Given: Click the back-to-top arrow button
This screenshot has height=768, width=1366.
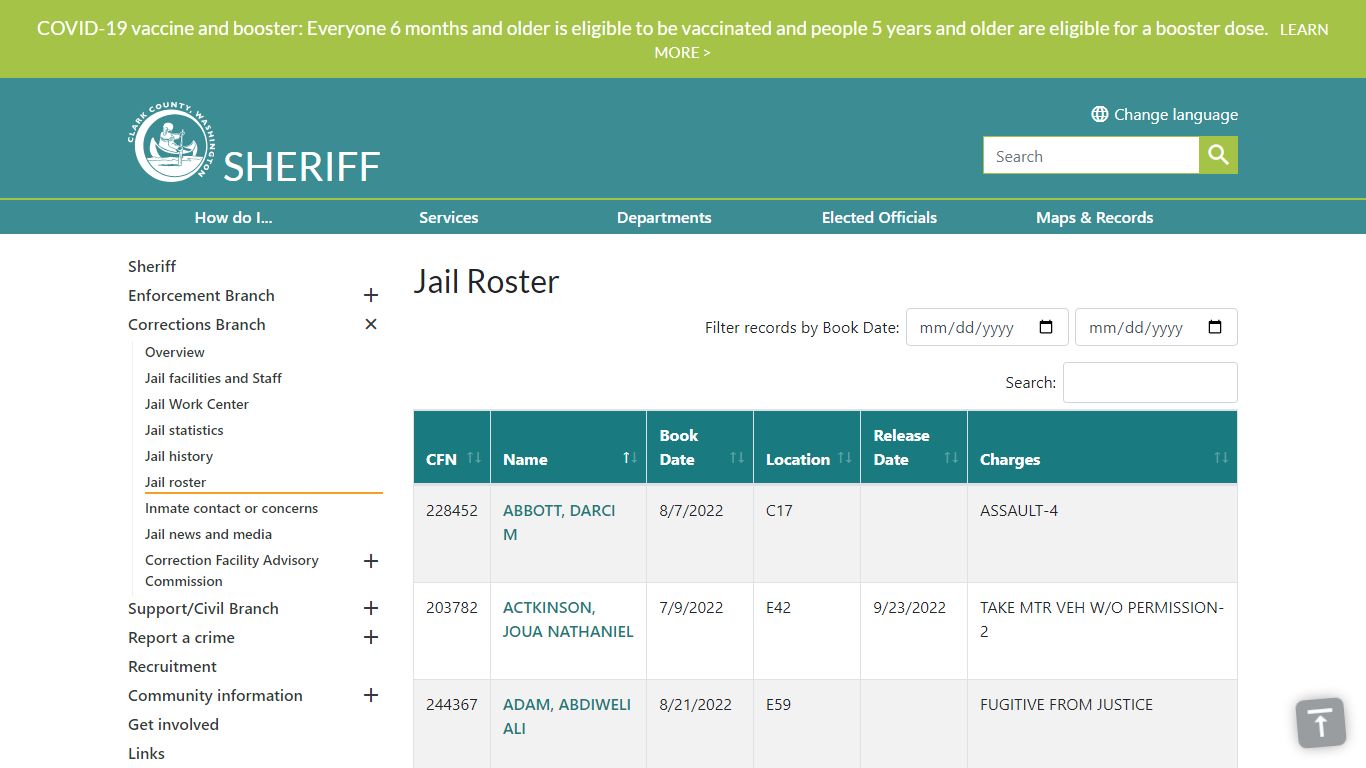Looking at the screenshot, I should point(1321,723).
